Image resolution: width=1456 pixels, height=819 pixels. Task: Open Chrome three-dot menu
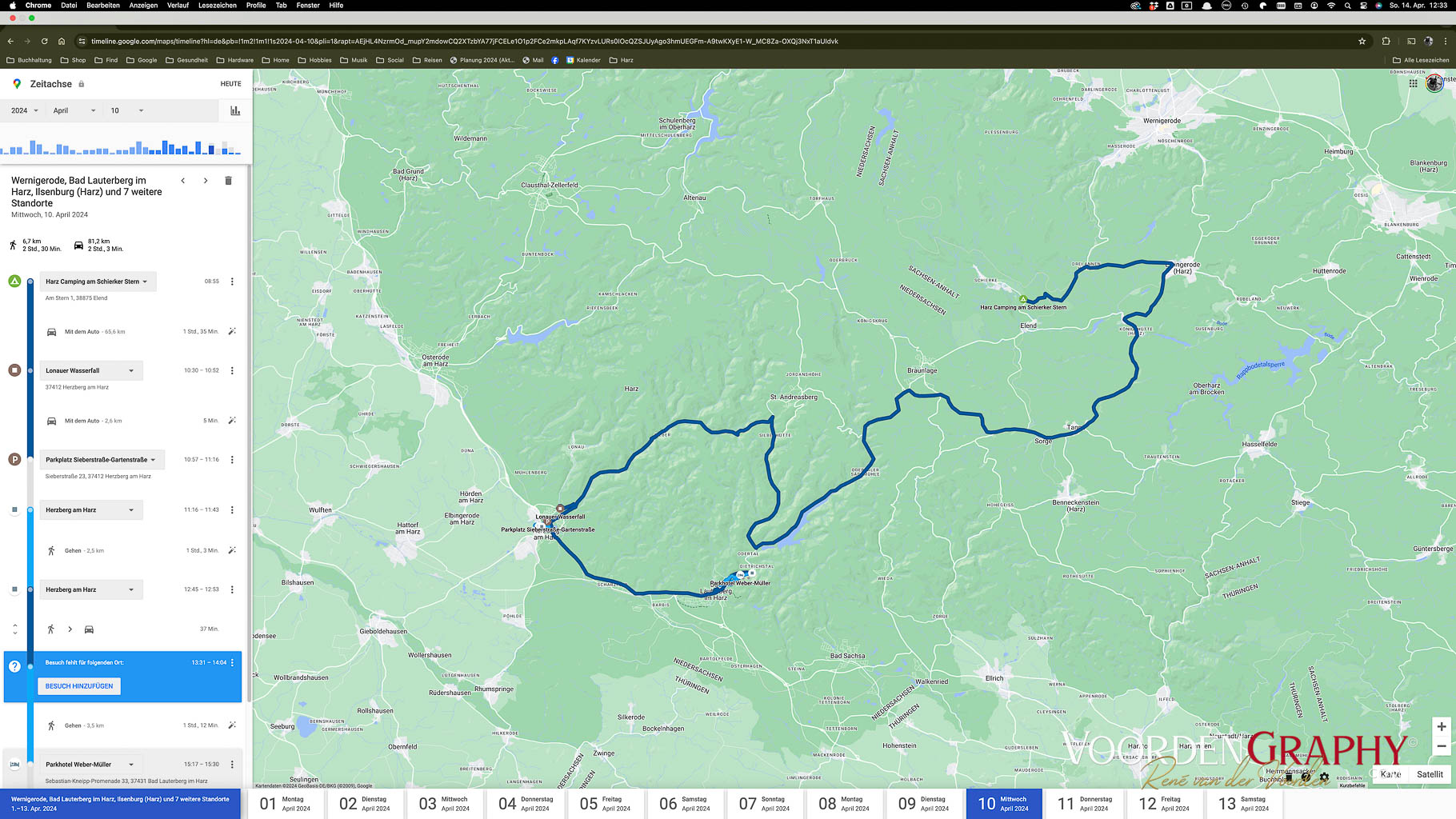pyautogui.click(x=1445, y=41)
